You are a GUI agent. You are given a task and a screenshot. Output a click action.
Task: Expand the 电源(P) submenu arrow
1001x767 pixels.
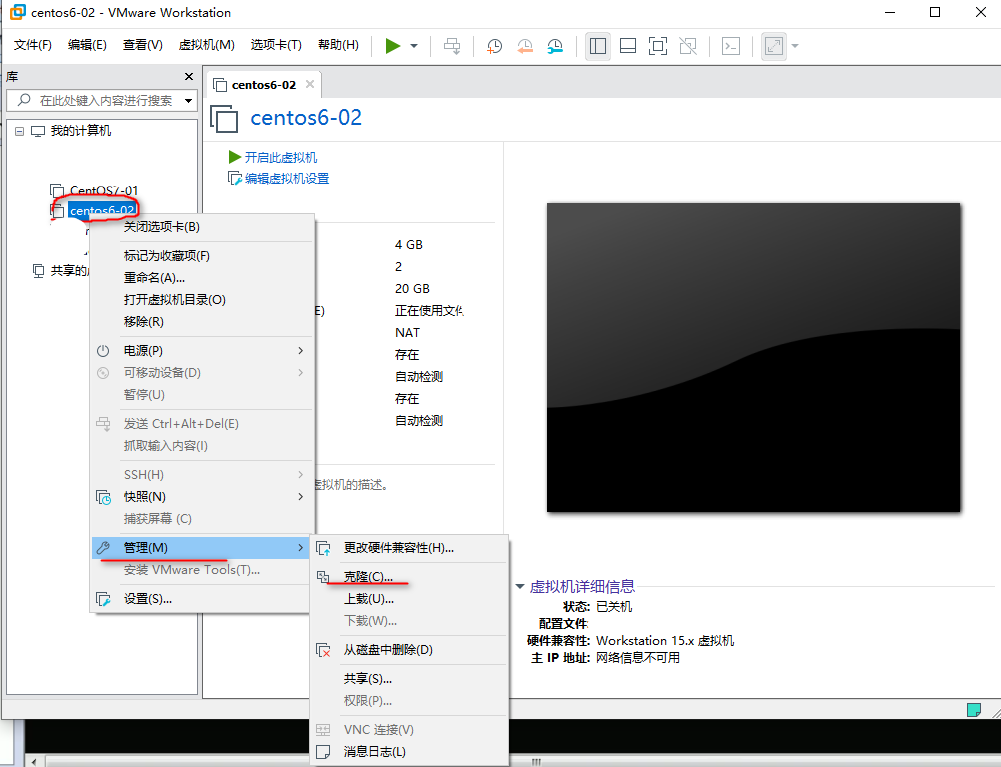point(300,351)
